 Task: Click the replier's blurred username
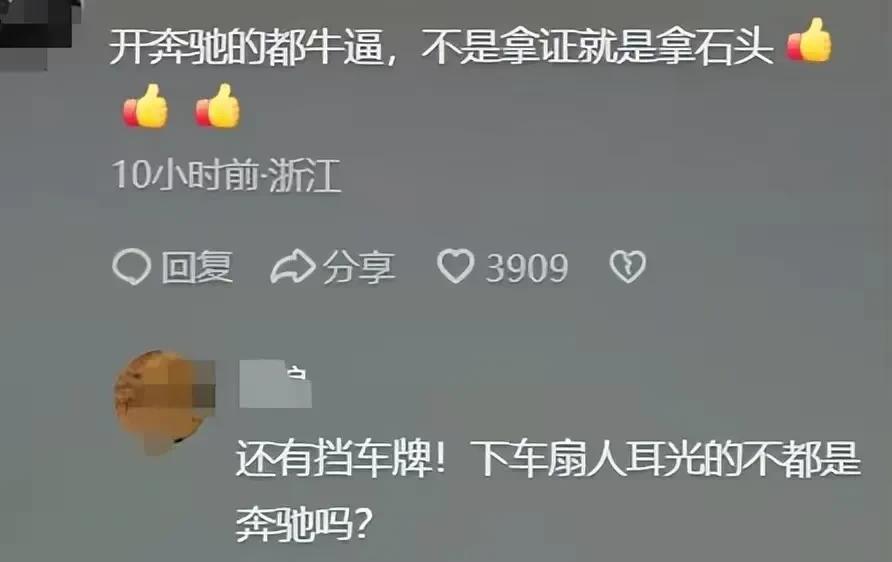(x=275, y=383)
